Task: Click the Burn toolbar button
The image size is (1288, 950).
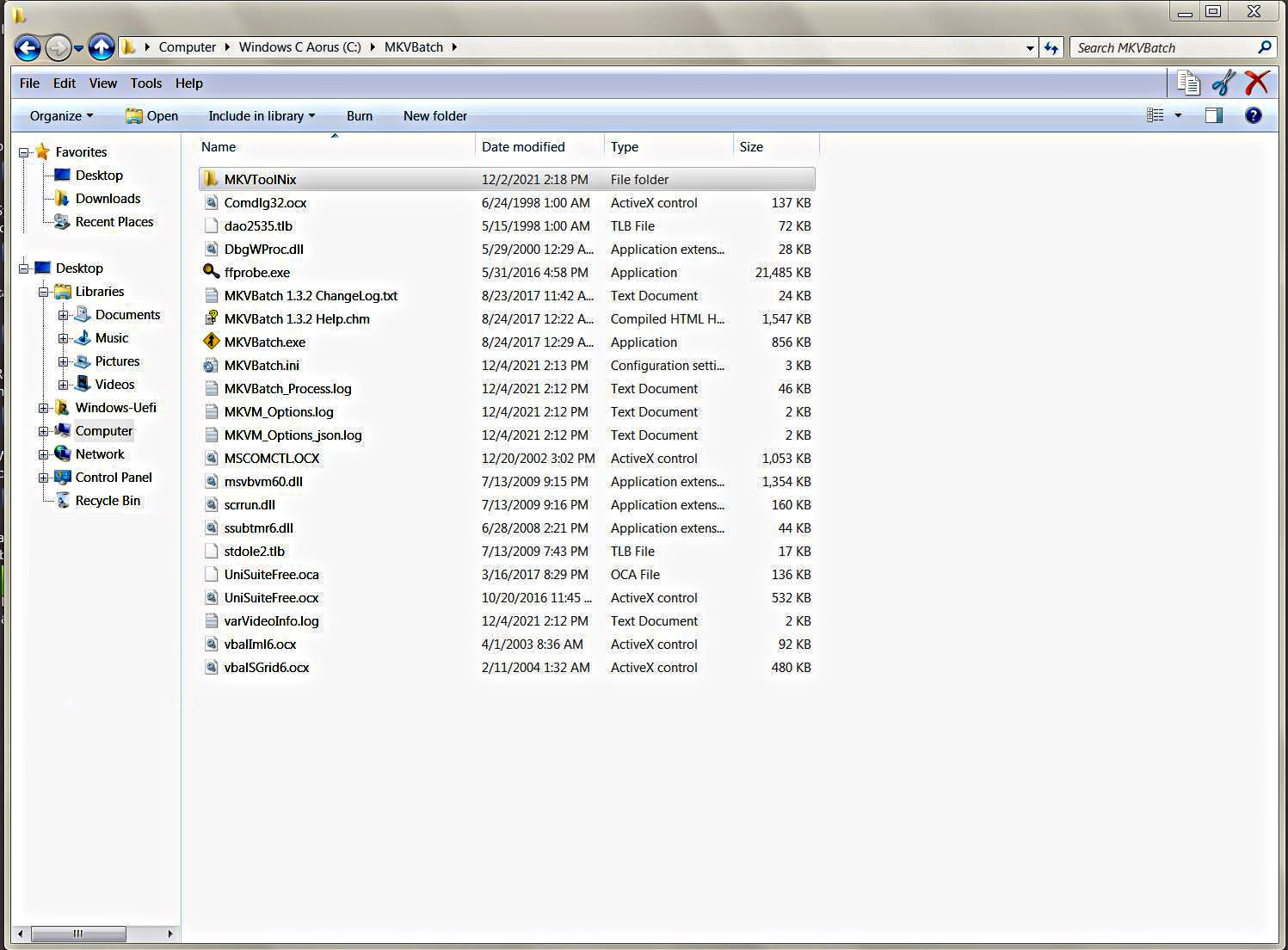Action: (x=360, y=115)
